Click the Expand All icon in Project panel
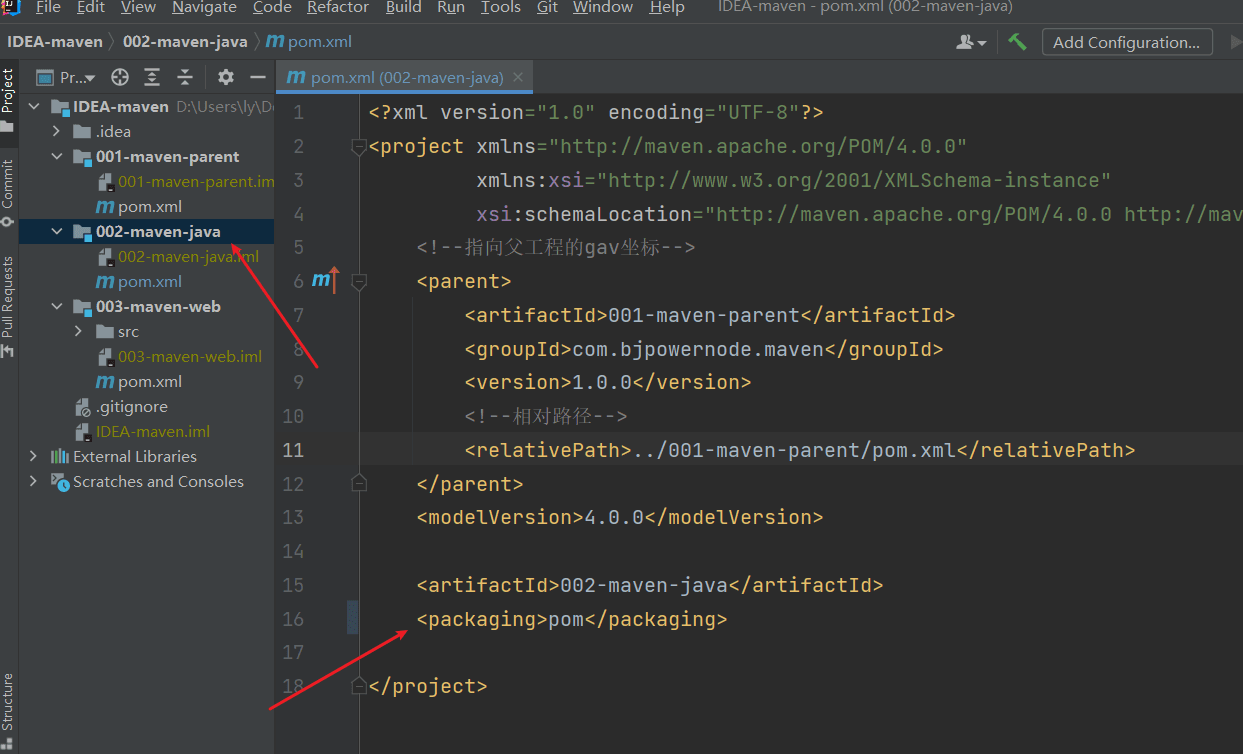This screenshot has width=1243, height=754. pos(152,77)
